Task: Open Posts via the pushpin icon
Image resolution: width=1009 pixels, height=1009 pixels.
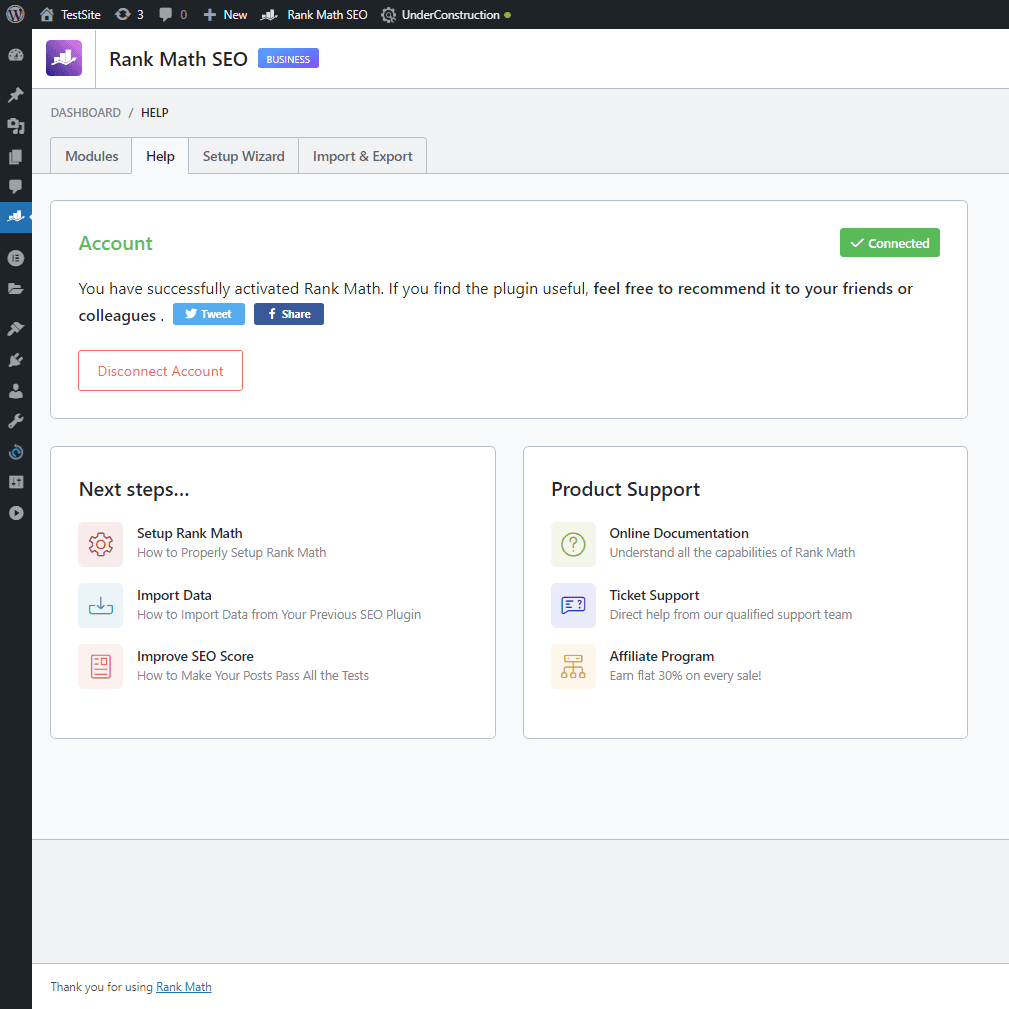Action: (x=15, y=95)
